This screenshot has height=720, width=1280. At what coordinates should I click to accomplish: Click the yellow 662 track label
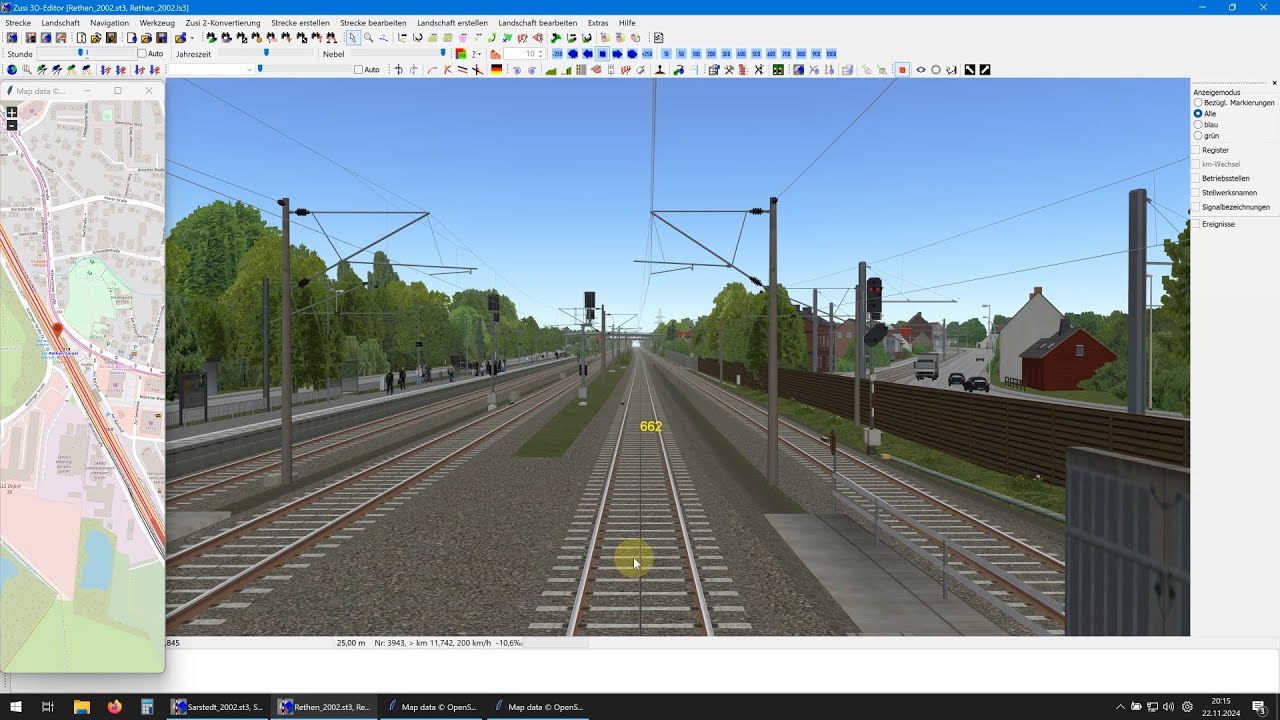click(x=651, y=426)
